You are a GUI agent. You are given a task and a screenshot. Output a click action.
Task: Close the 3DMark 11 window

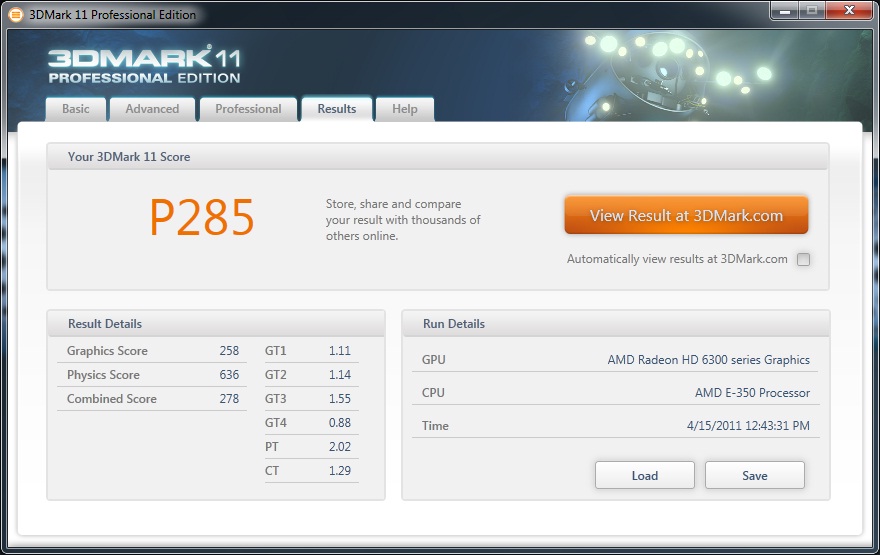[x=850, y=11]
